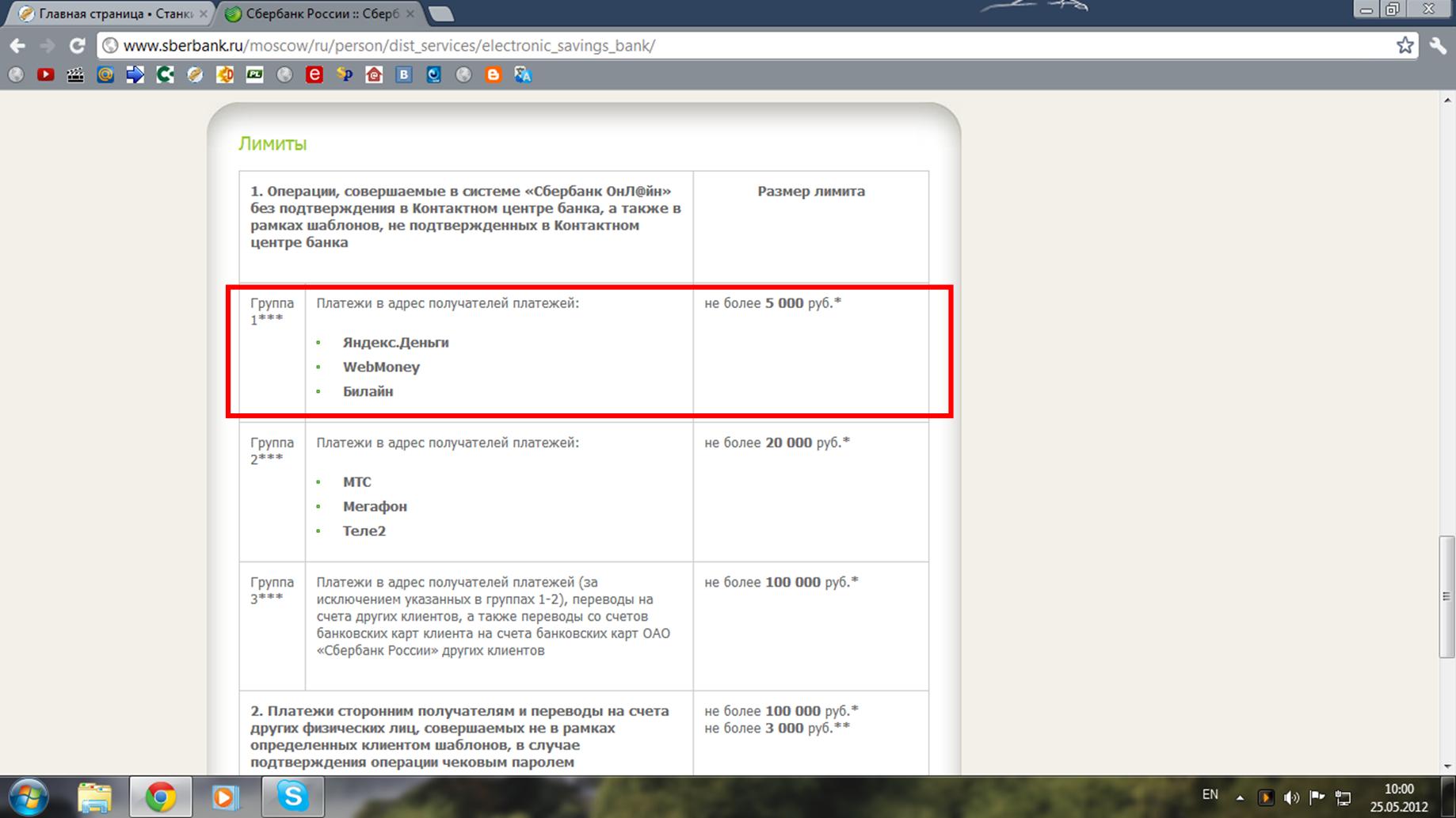Screen dimensions: 1456x818
Task: Open the Mail.ru @ bookmark
Action: click(x=105, y=74)
